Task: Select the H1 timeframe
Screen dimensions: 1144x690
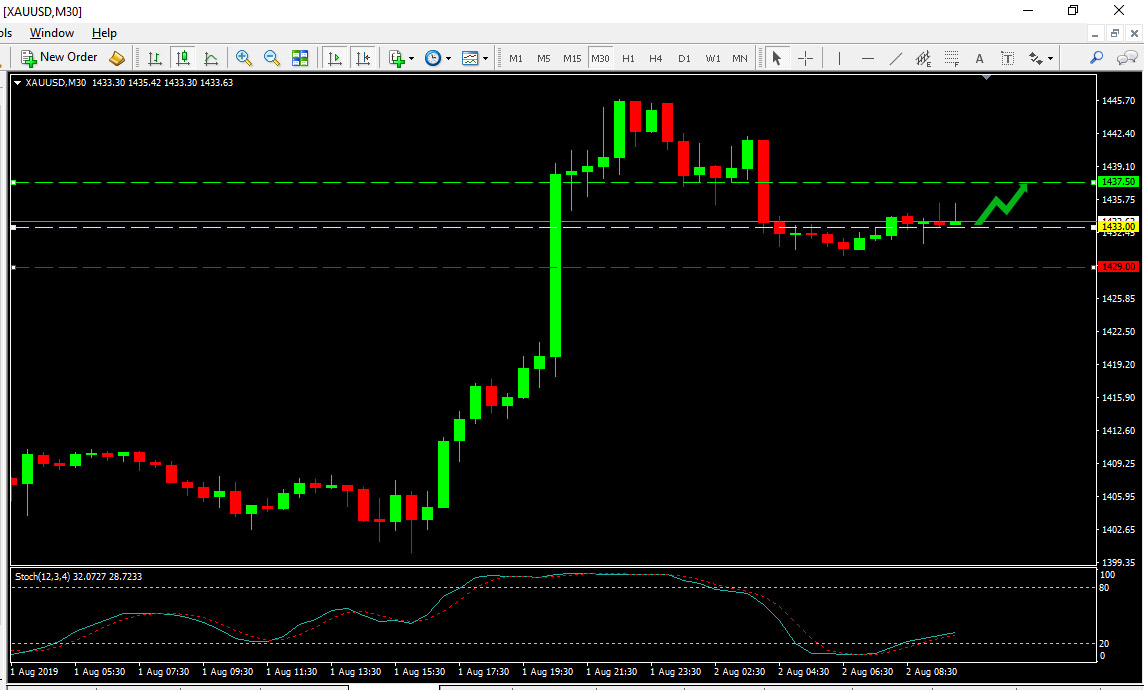Action: (x=628, y=58)
